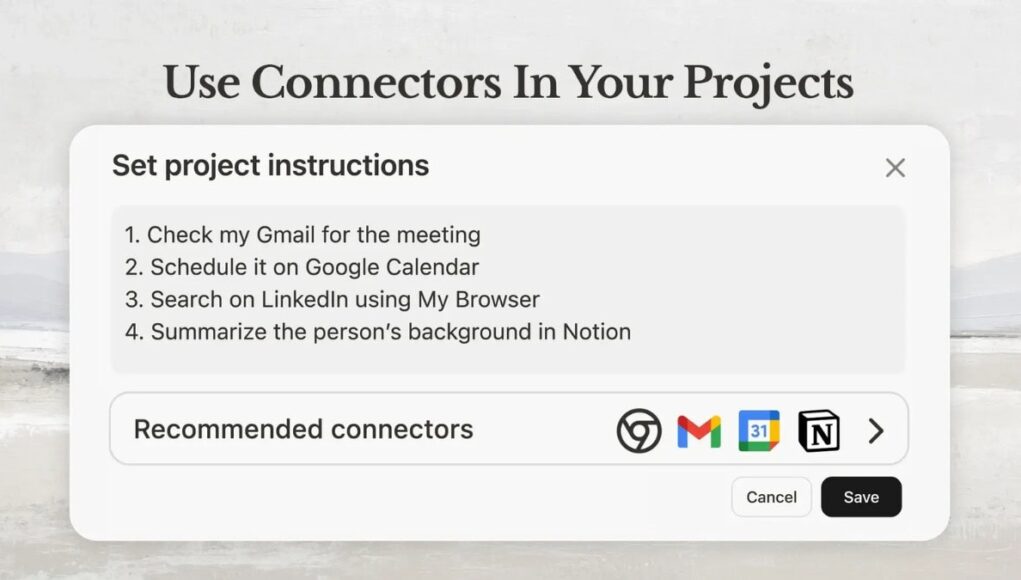
Task: Save the project instructions
Action: pos(861,497)
